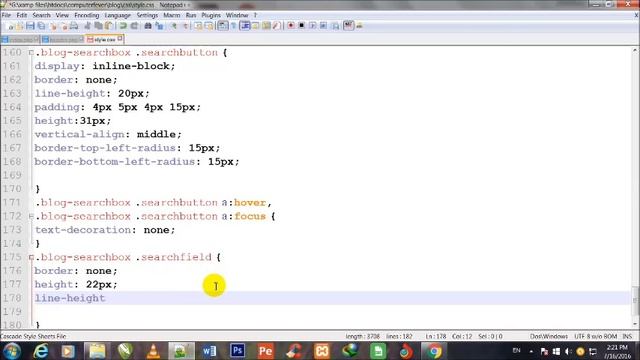Open Microsoft Word from the taskbar
The width and height of the screenshot is (640, 360).
209,351
